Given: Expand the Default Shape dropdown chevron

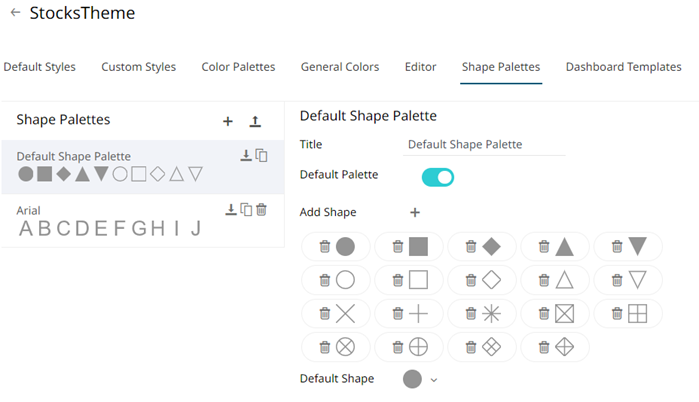Looking at the screenshot, I should 434,380.
